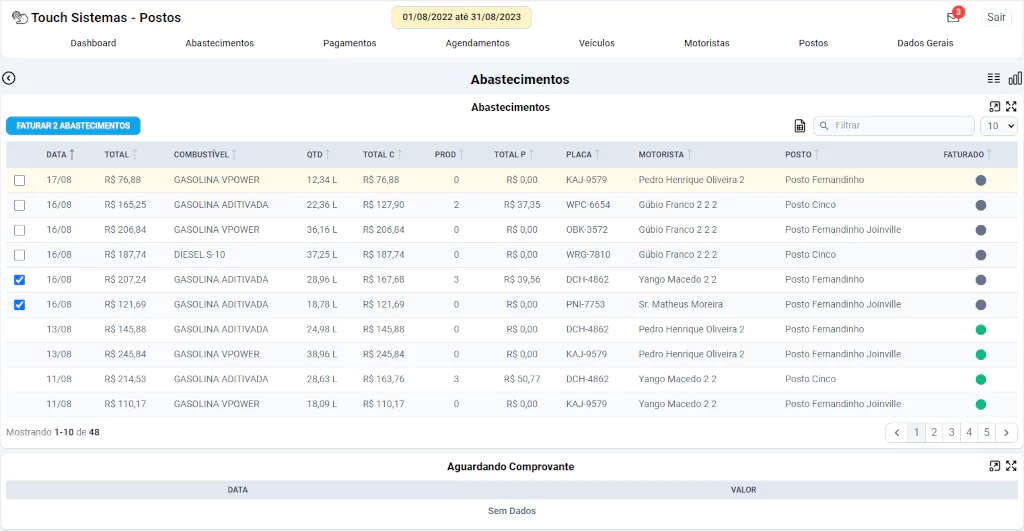Screen dimensions: 1024x531
Task: Click faturado status dot for WPC-6654 row
Action: (x=980, y=205)
